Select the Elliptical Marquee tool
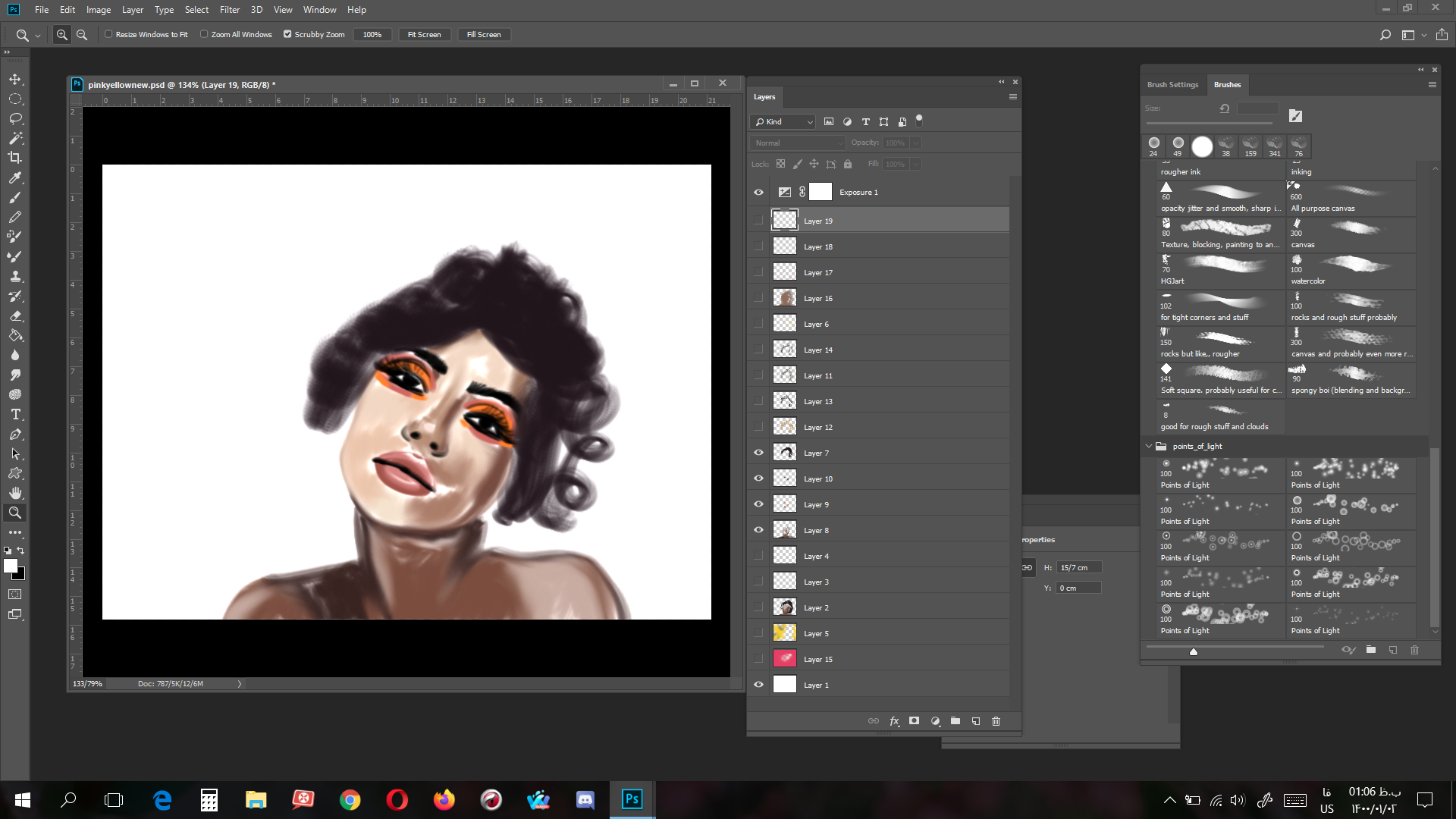This screenshot has height=819, width=1456. [x=15, y=99]
